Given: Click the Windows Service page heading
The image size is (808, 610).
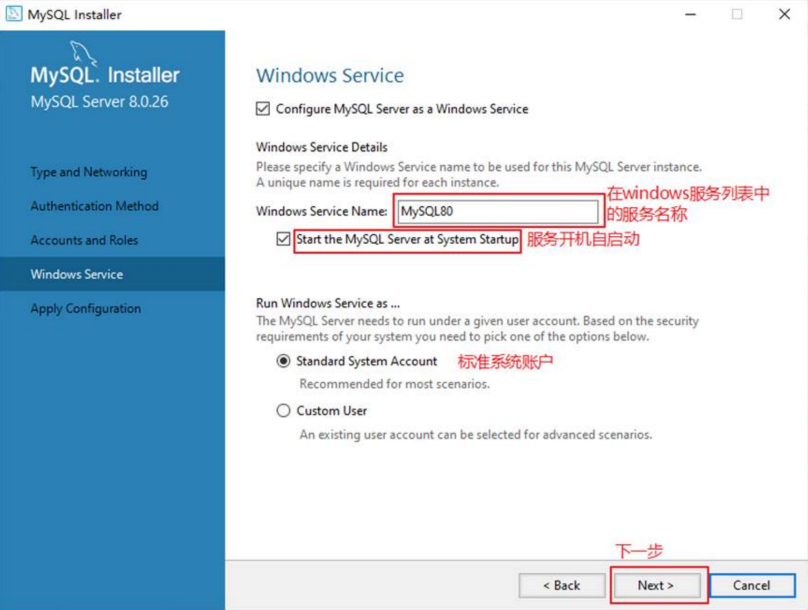Looking at the screenshot, I should (330, 76).
